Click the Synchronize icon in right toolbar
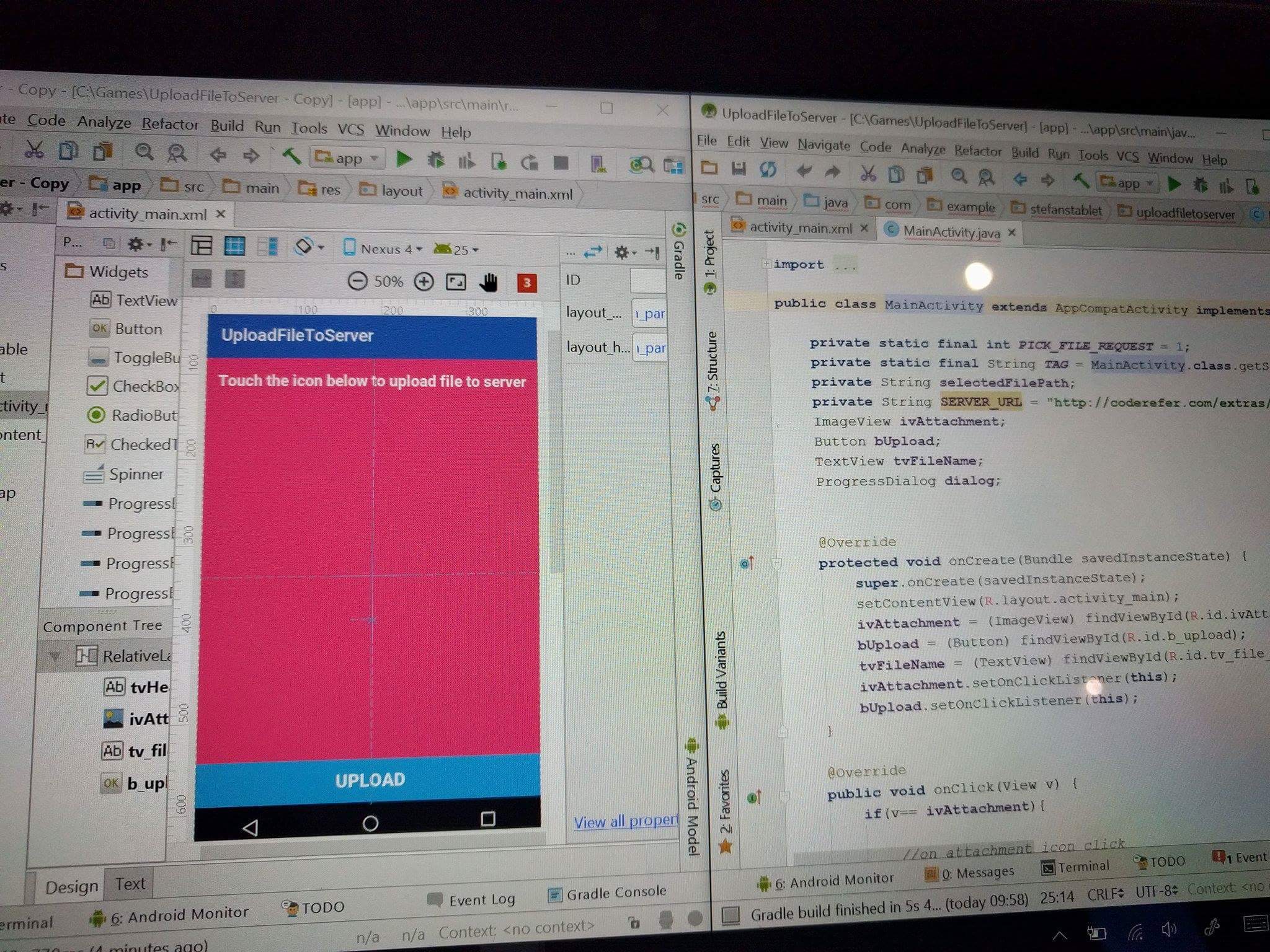The width and height of the screenshot is (1270, 952). 768,169
